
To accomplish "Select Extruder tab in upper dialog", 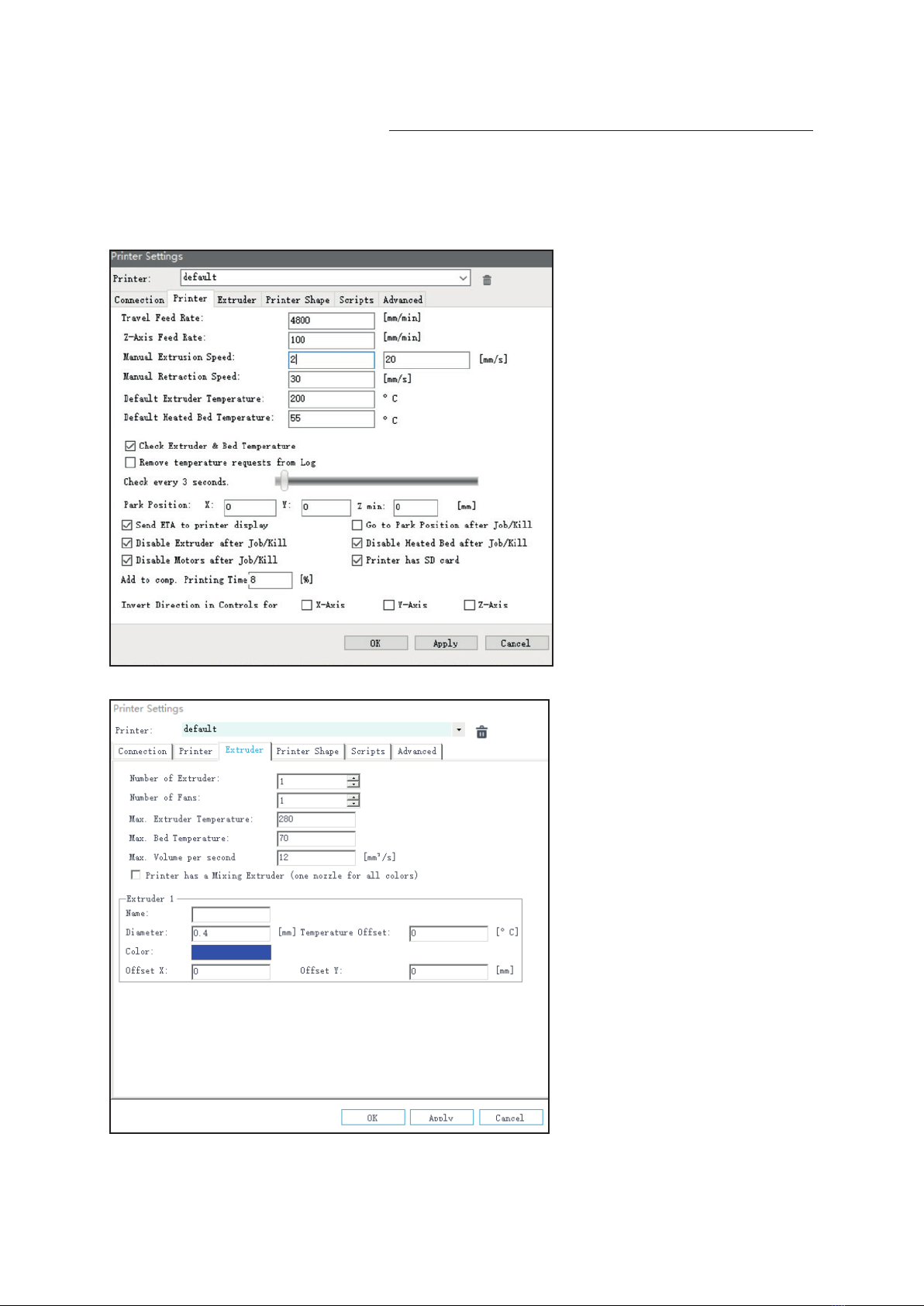I will click(236, 300).
